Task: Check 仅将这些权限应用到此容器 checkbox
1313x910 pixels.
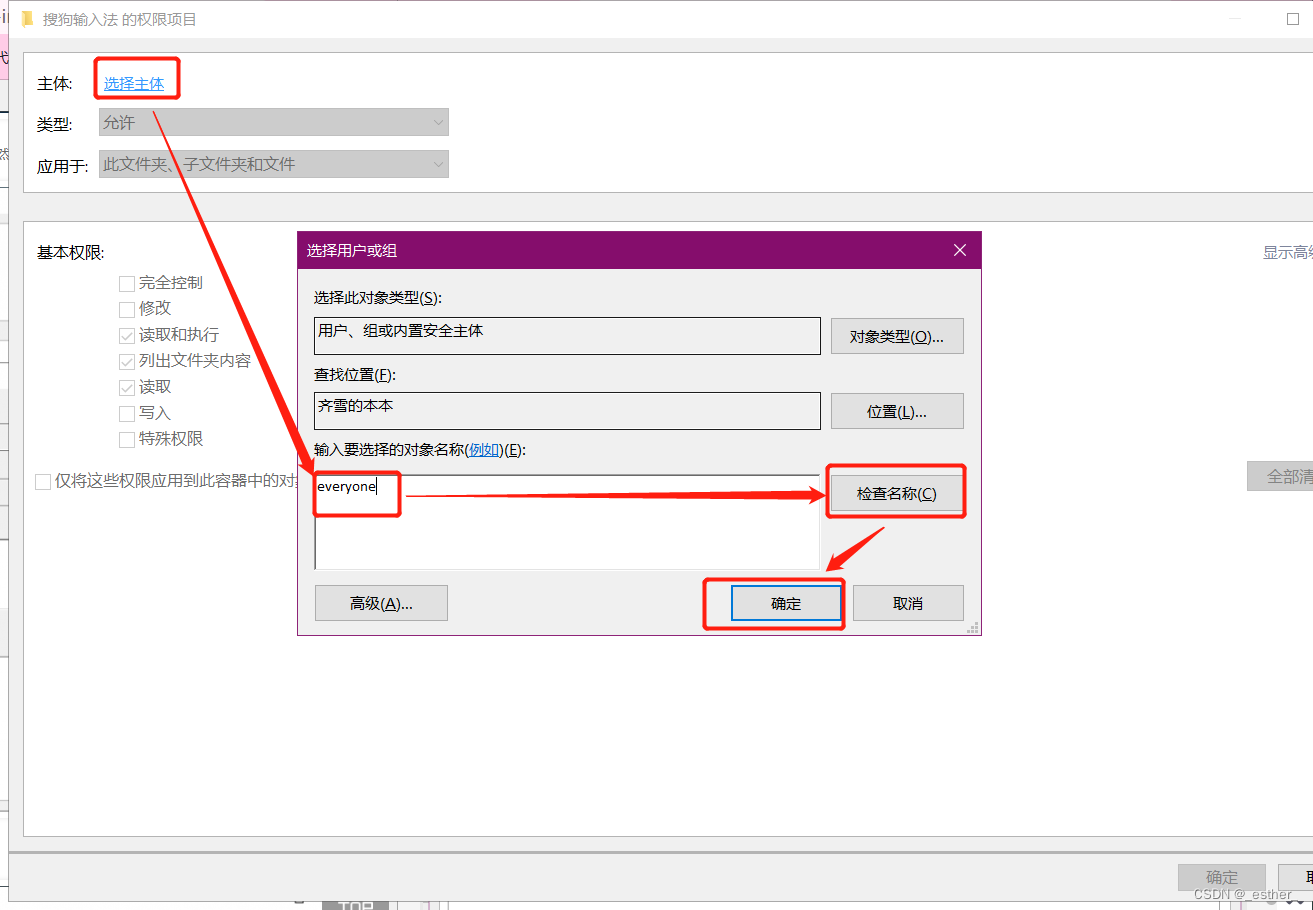Action: (x=43, y=481)
